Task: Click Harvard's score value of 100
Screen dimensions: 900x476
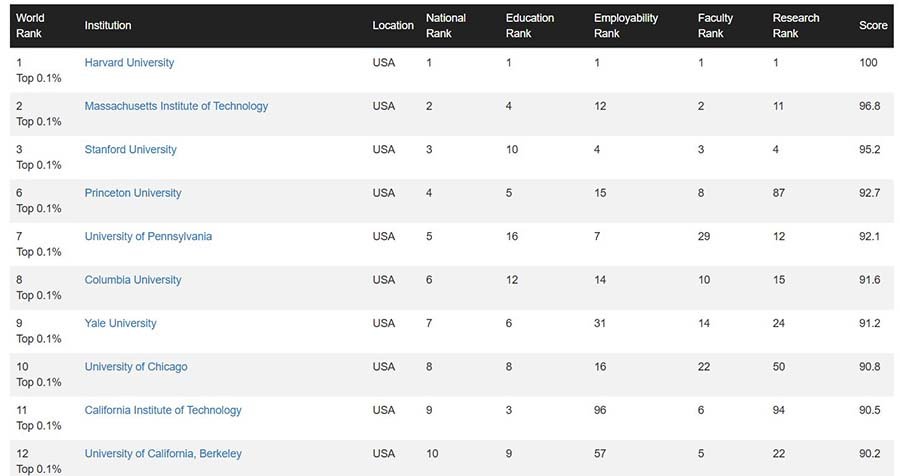Action: (x=868, y=63)
